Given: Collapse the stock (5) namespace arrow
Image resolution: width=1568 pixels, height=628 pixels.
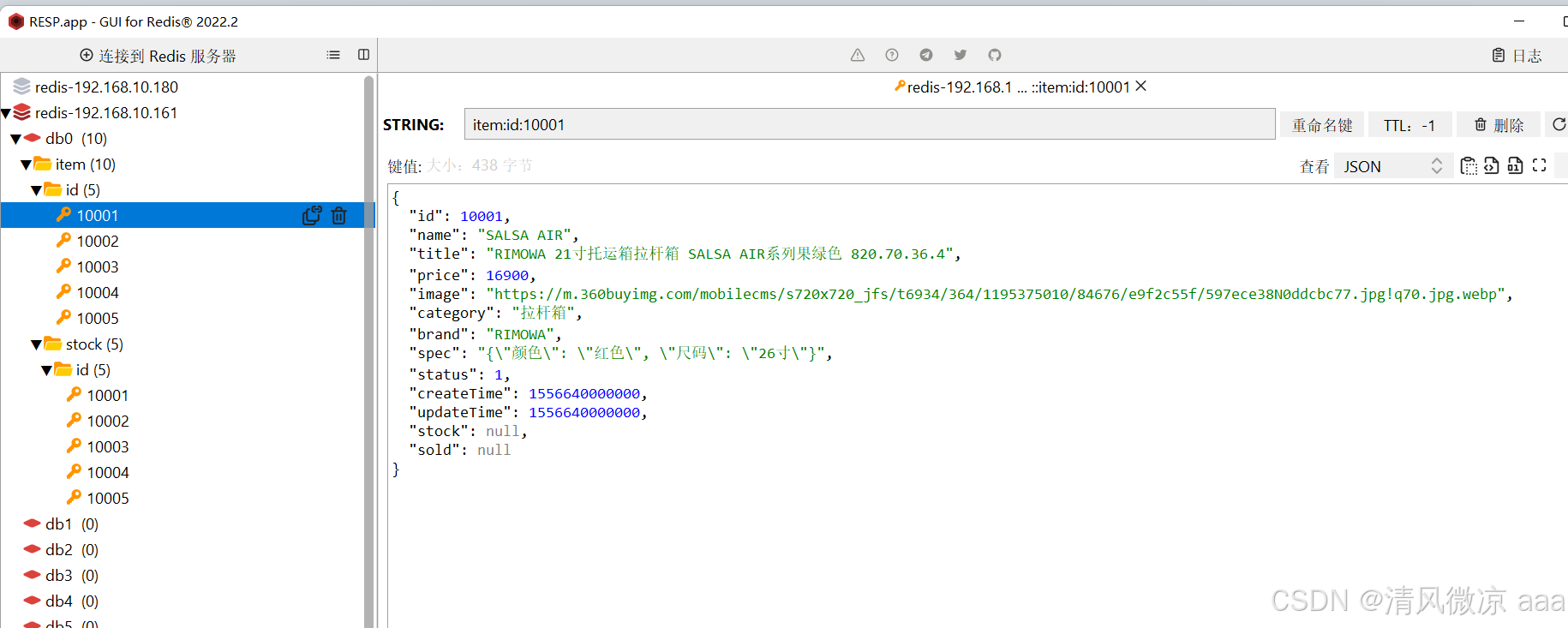Looking at the screenshot, I should [x=37, y=344].
